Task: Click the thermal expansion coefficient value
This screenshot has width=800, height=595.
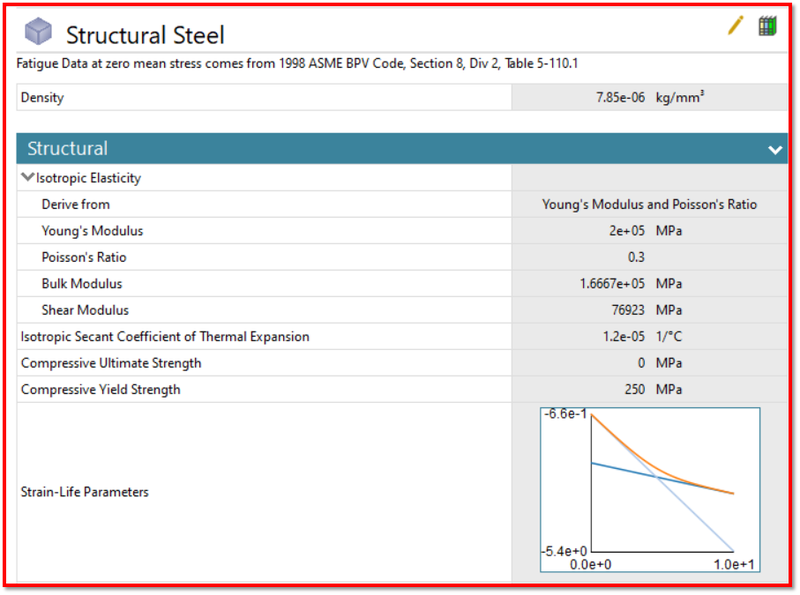Action: coord(623,337)
